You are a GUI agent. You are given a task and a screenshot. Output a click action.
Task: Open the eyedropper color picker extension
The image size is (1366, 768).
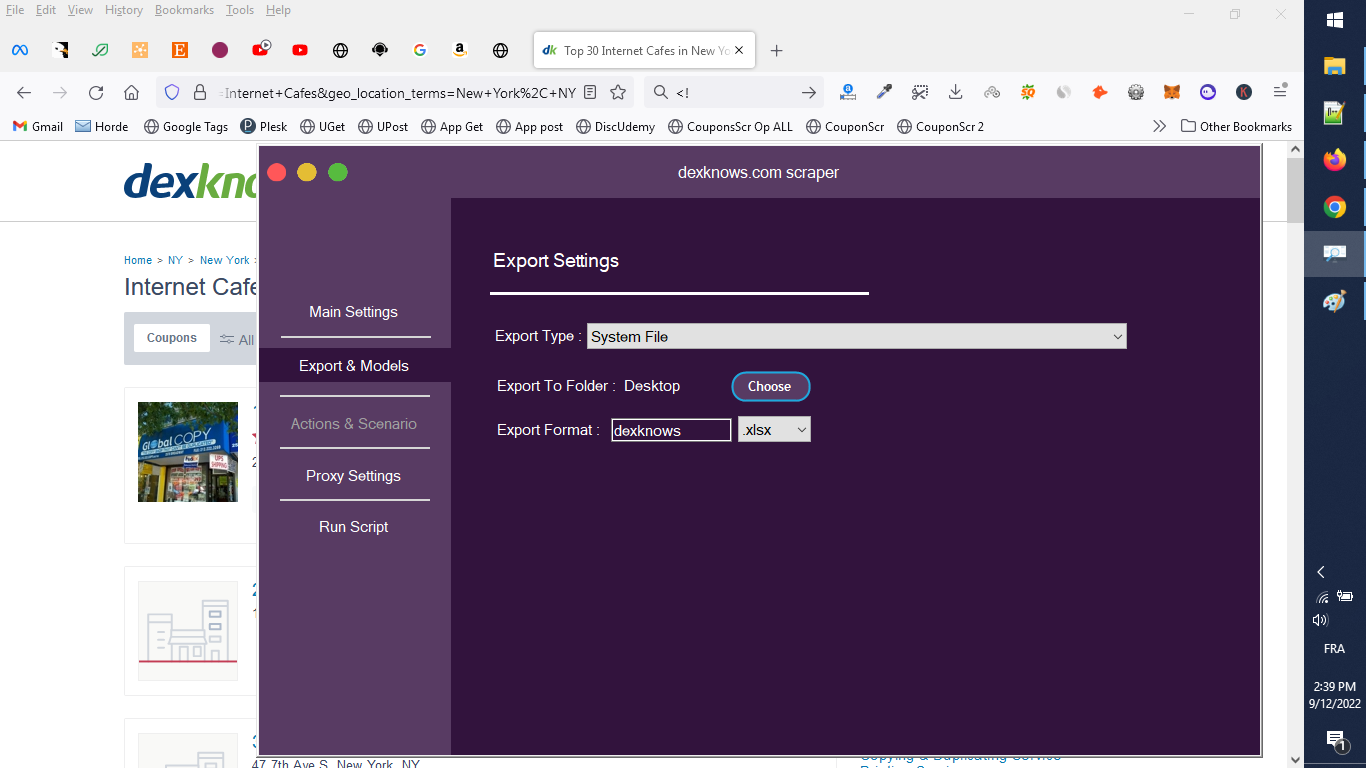click(x=884, y=93)
